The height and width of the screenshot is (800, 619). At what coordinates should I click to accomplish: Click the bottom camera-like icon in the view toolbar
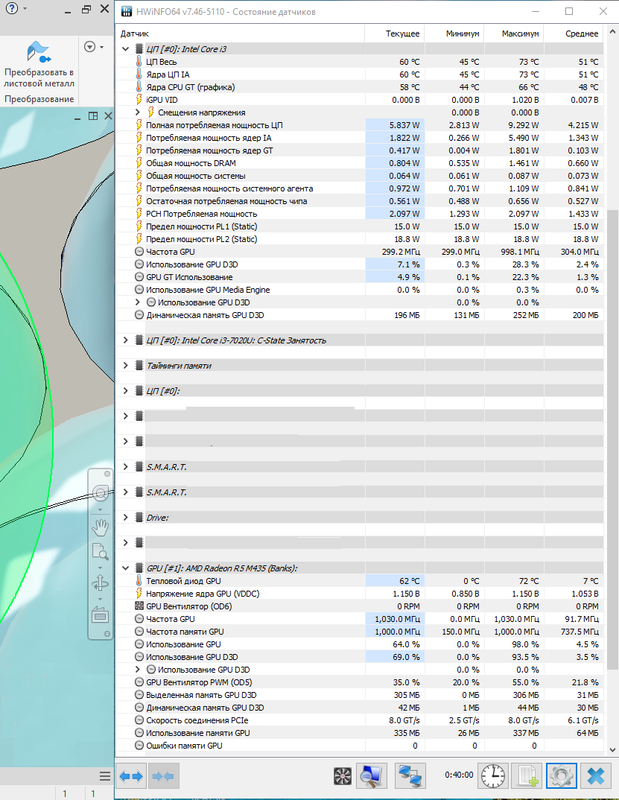click(x=101, y=614)
